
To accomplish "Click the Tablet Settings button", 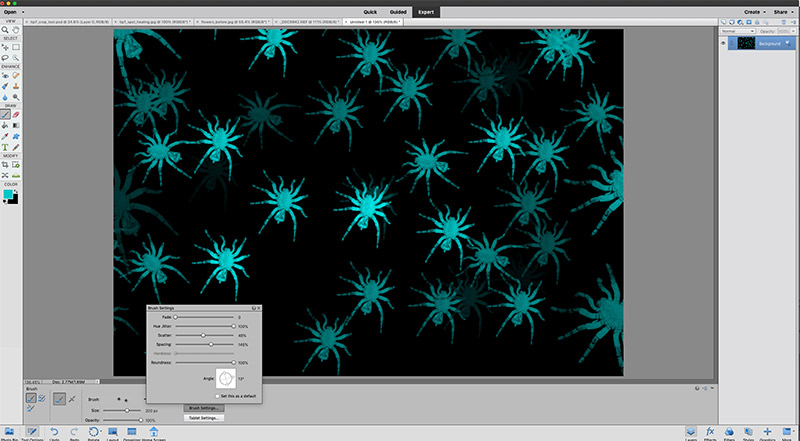I will pos(204,418).
